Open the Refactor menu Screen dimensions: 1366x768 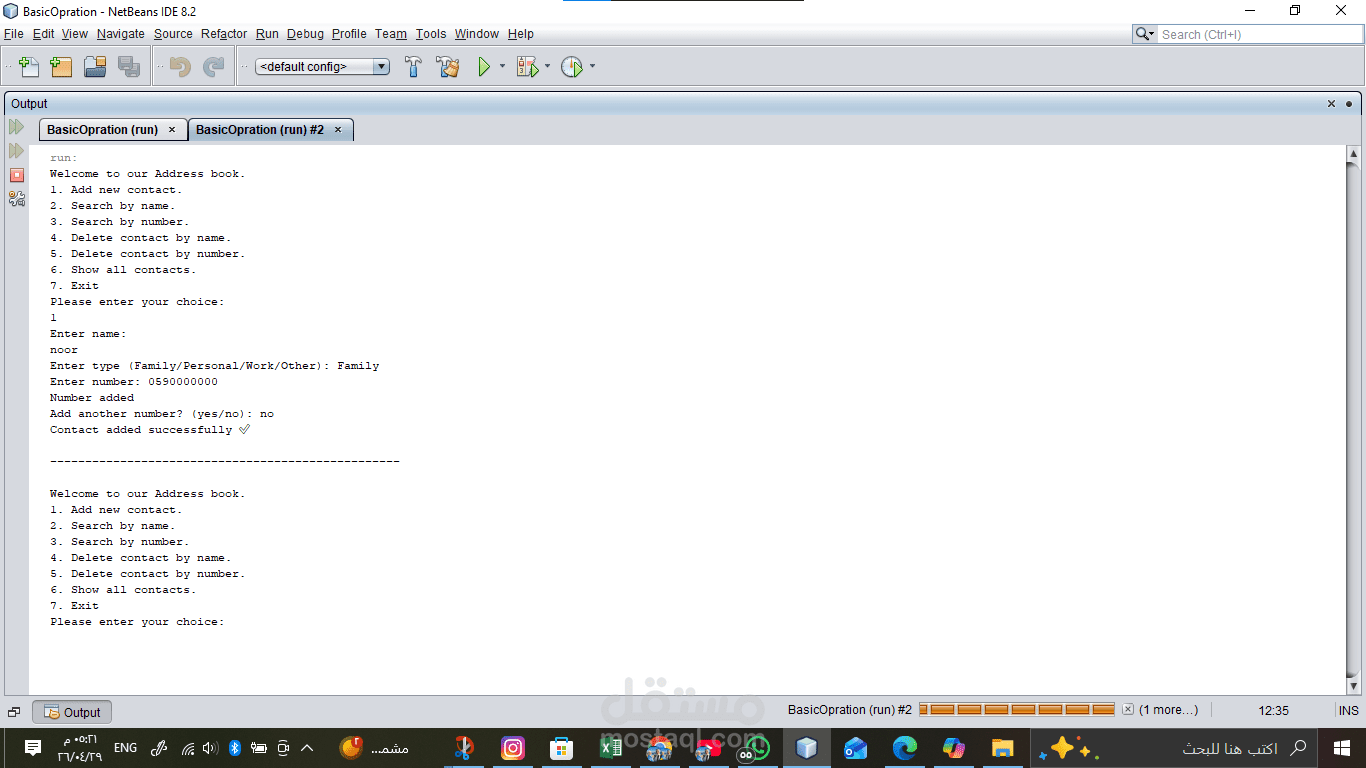[224, 34]
